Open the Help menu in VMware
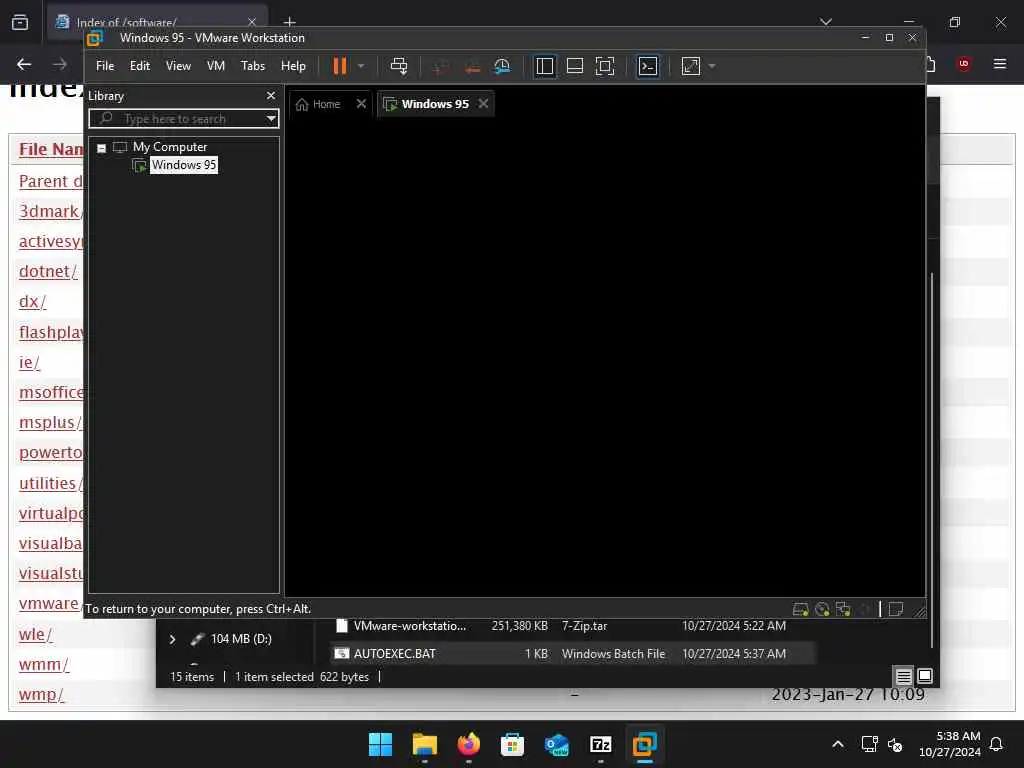The height and width of the screenshot is (768, 1024). click(293, 66)
